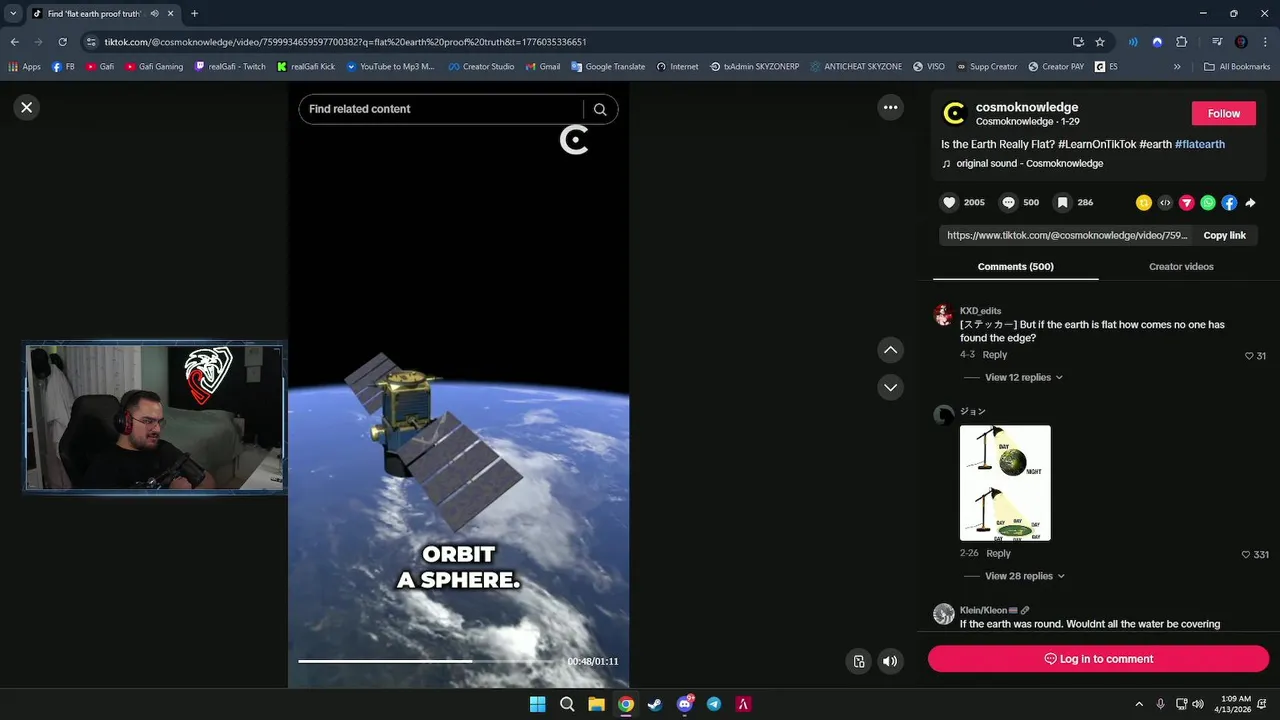Expand View 12 replies

pos(1023,377)
